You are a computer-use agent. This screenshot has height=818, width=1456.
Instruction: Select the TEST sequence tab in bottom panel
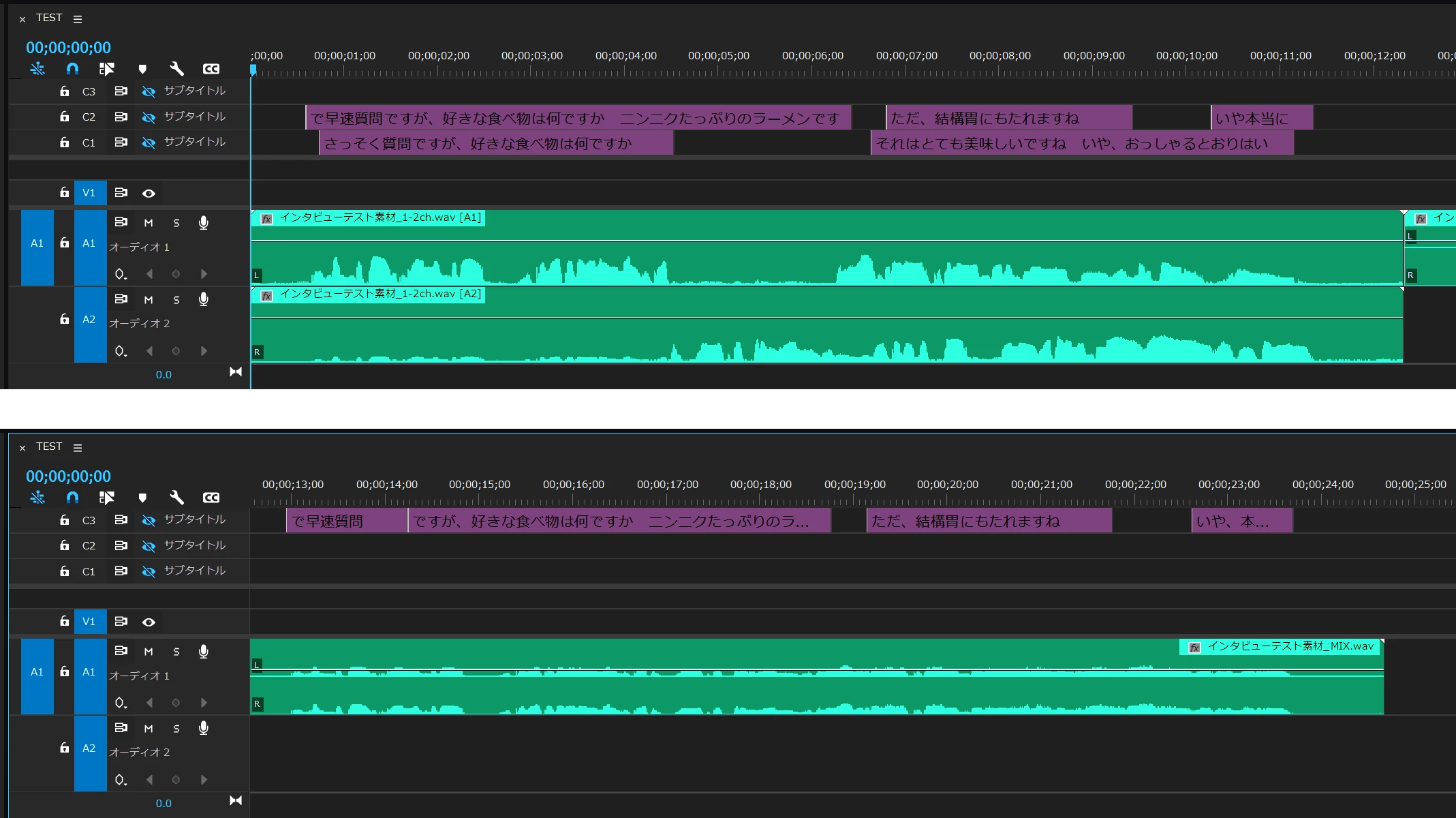point(49,446)
